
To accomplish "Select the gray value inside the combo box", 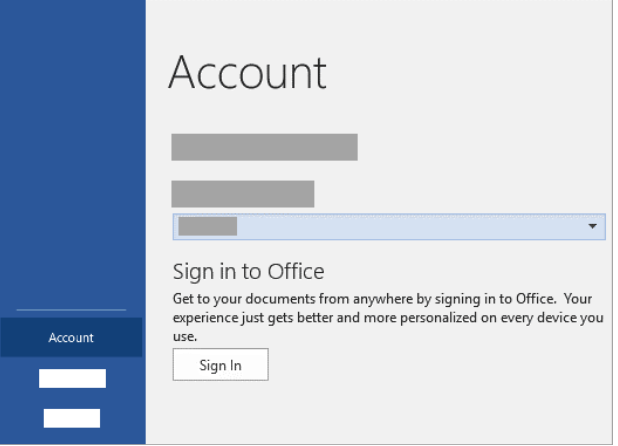I will point(207,227).
